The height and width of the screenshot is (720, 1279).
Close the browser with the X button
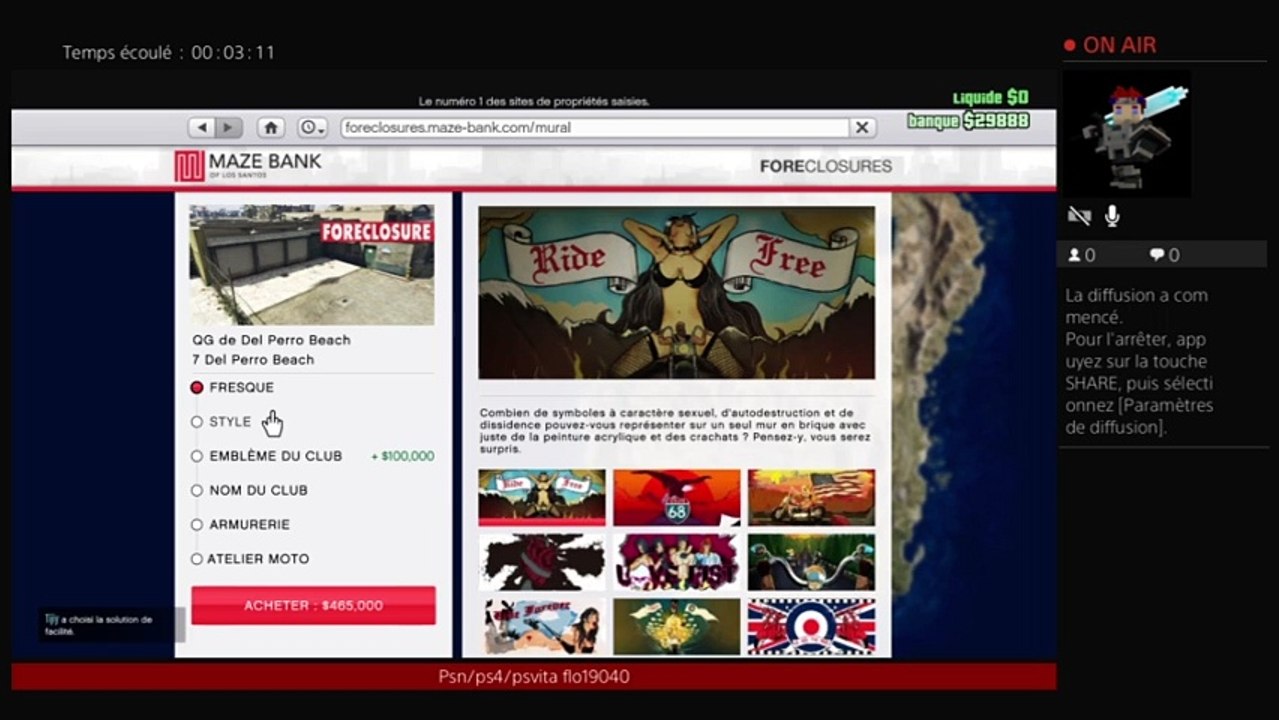coord(861,128)
